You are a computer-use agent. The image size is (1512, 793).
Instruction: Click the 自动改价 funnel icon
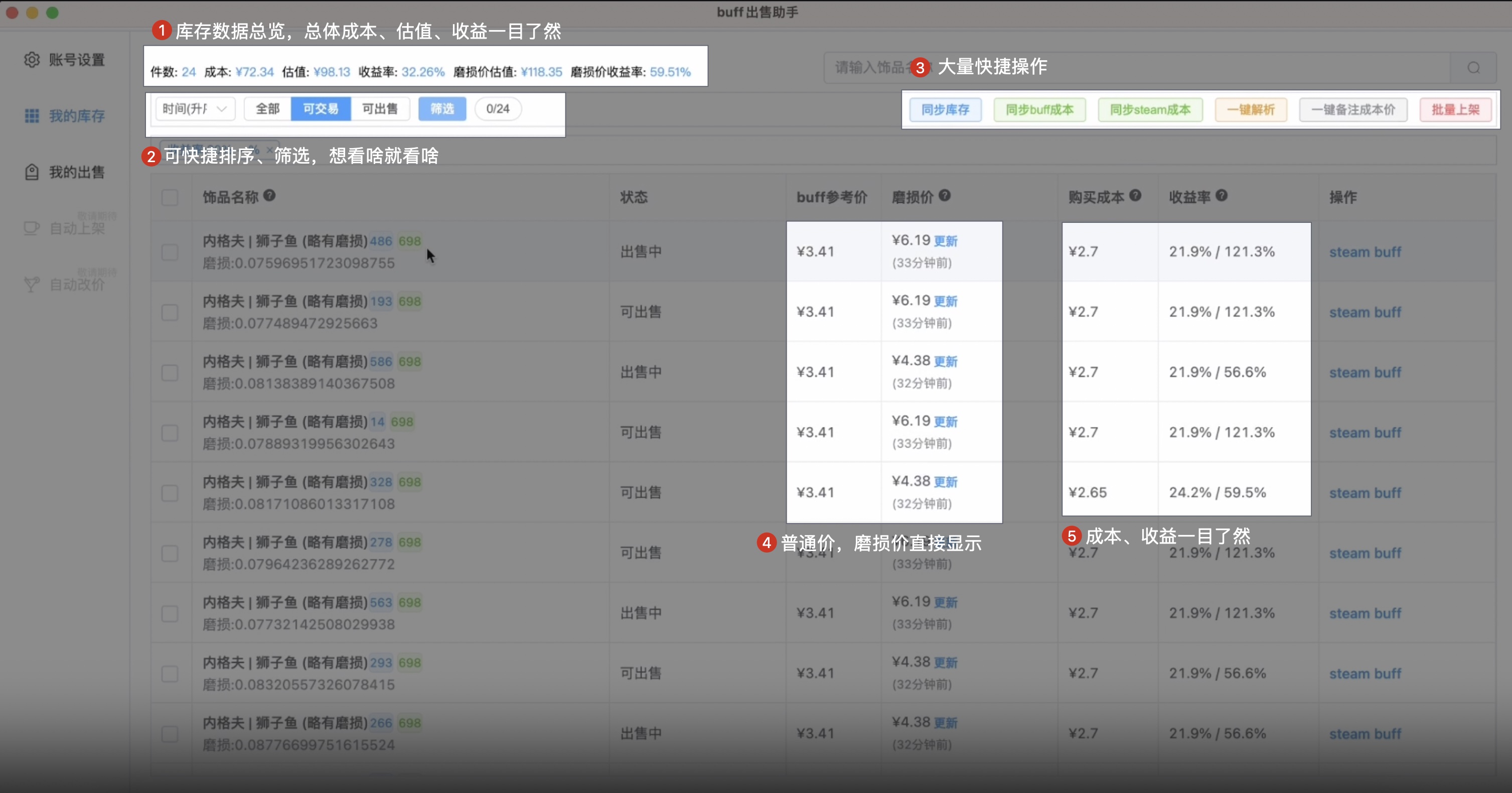click(32, 284)
